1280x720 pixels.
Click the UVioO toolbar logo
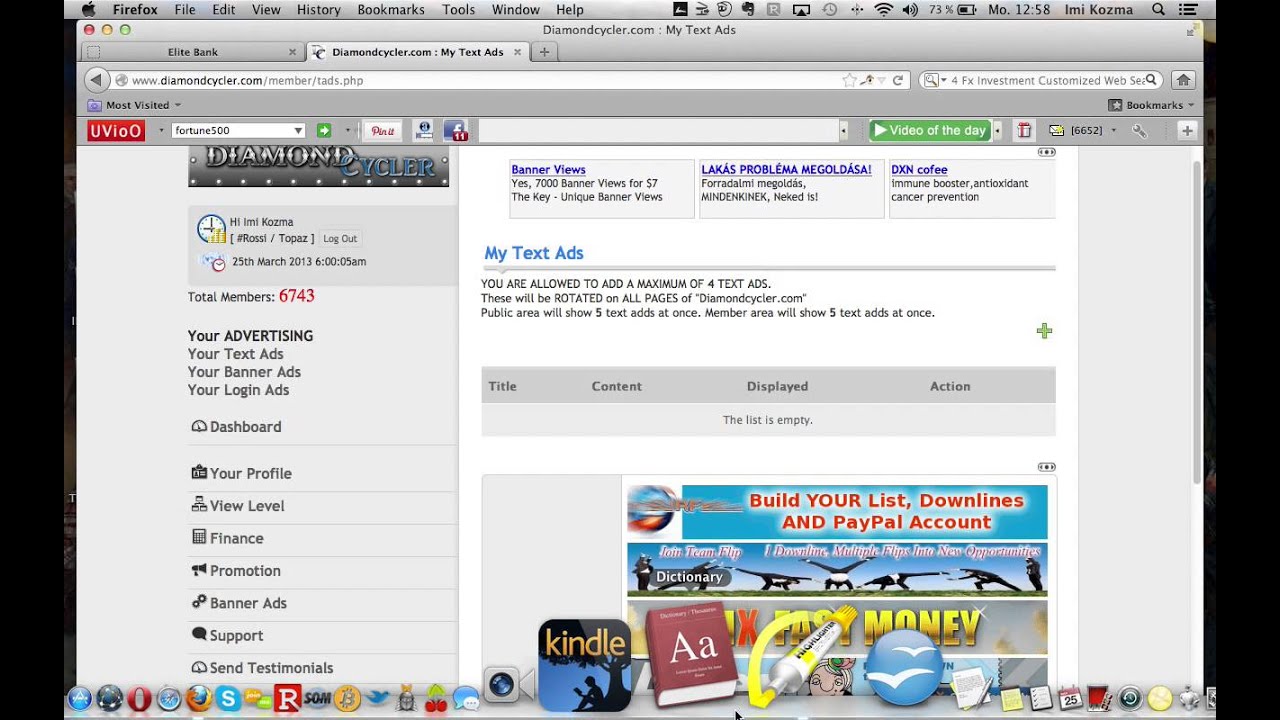tap(116, 130)
